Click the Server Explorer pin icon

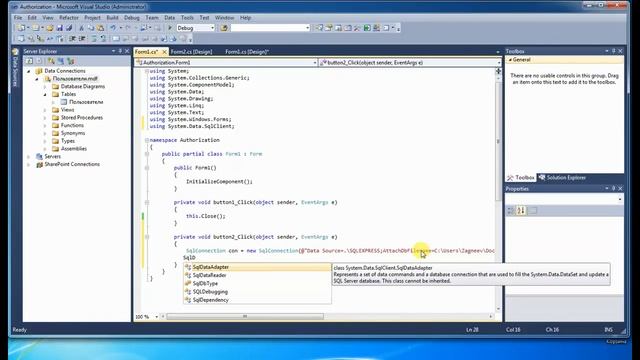pos(120,51)
